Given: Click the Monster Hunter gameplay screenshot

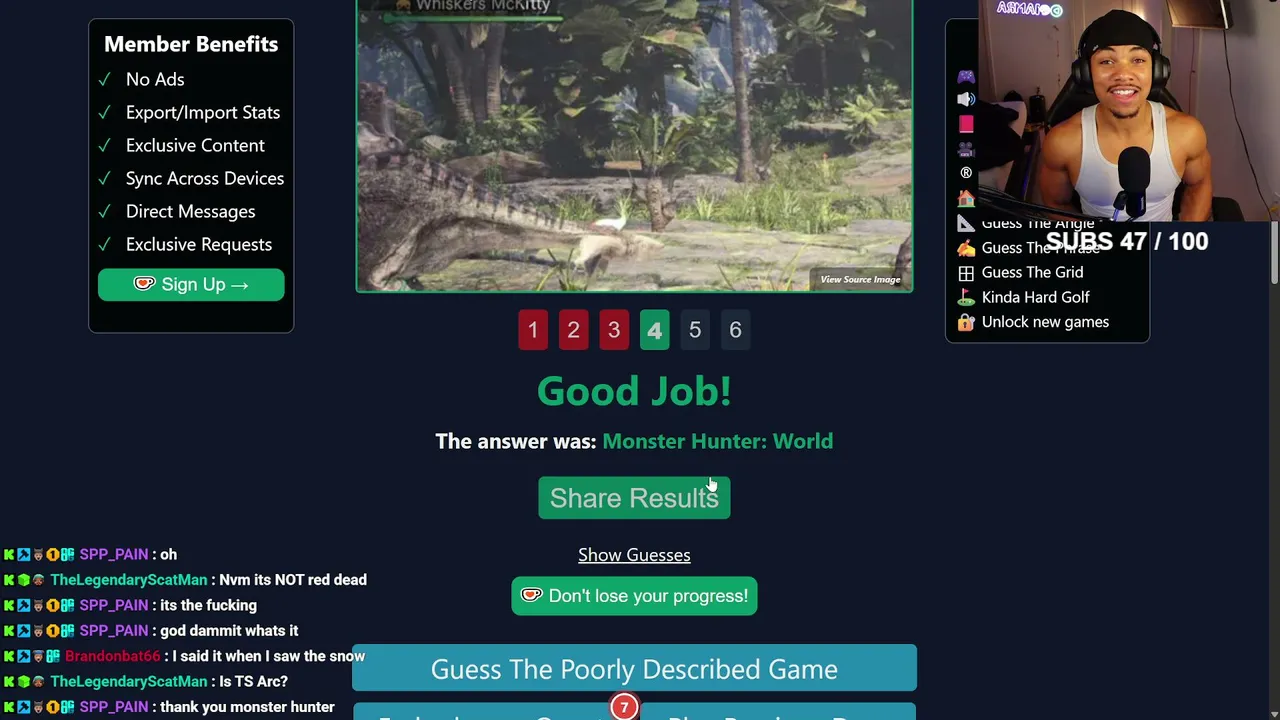Looking at the screenshot, I should tap(634, 146).
